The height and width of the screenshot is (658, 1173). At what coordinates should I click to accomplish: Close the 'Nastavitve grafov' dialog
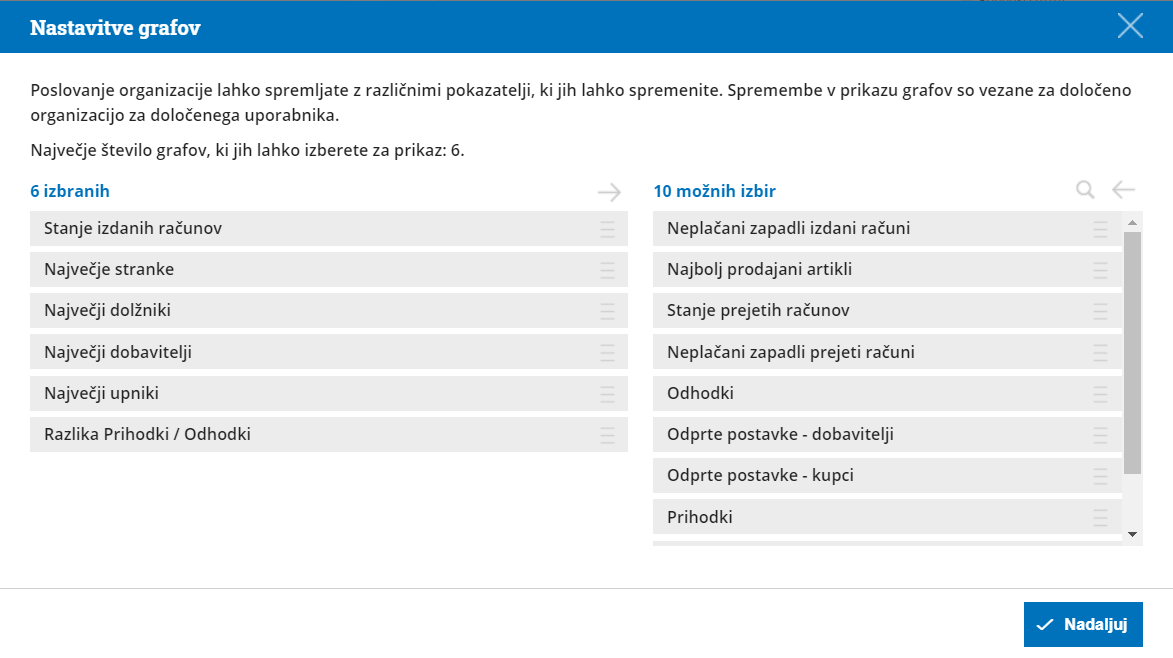pyautogui.click(x=1130, y=26)
